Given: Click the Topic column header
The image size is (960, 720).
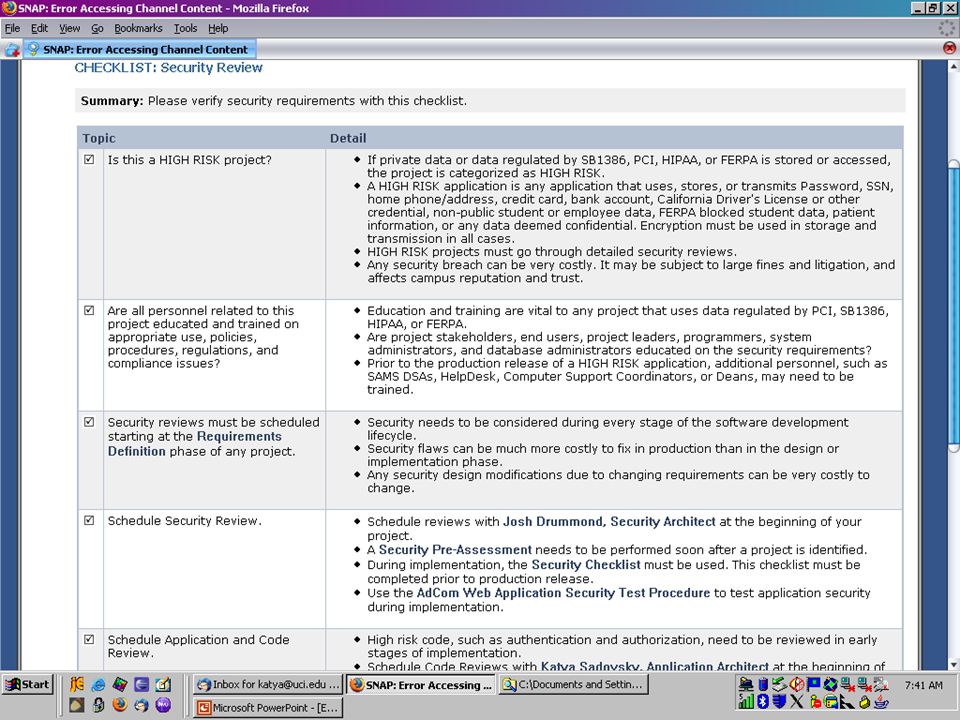Looking at the screenshot, I should point(99,138).
